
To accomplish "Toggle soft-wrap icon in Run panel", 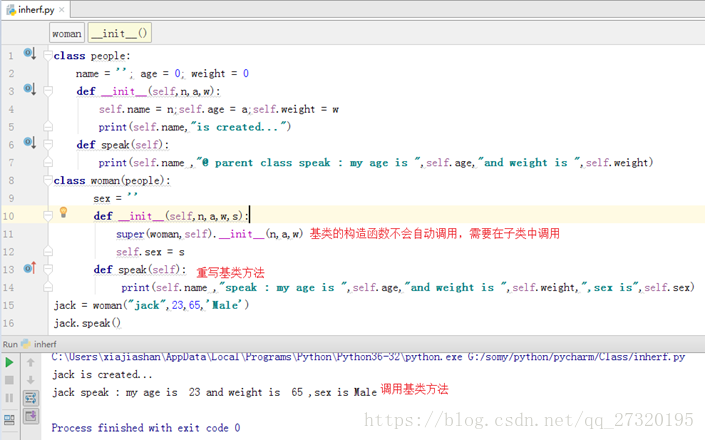I will [31, 398].
